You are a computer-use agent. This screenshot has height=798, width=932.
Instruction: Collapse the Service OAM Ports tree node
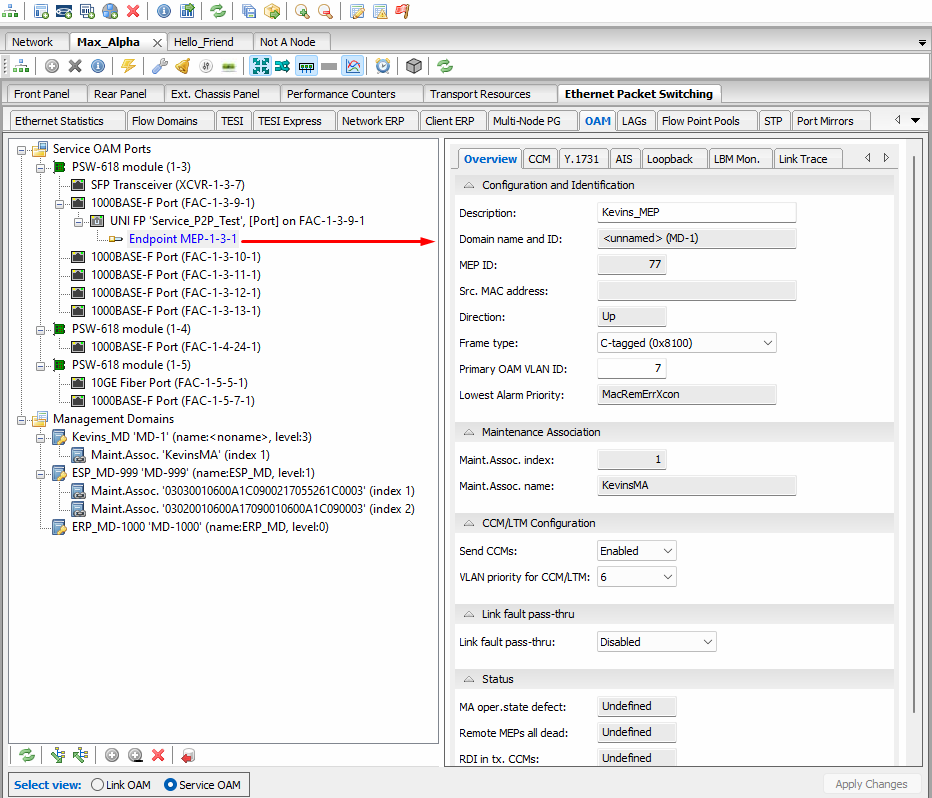pos(22,149)
